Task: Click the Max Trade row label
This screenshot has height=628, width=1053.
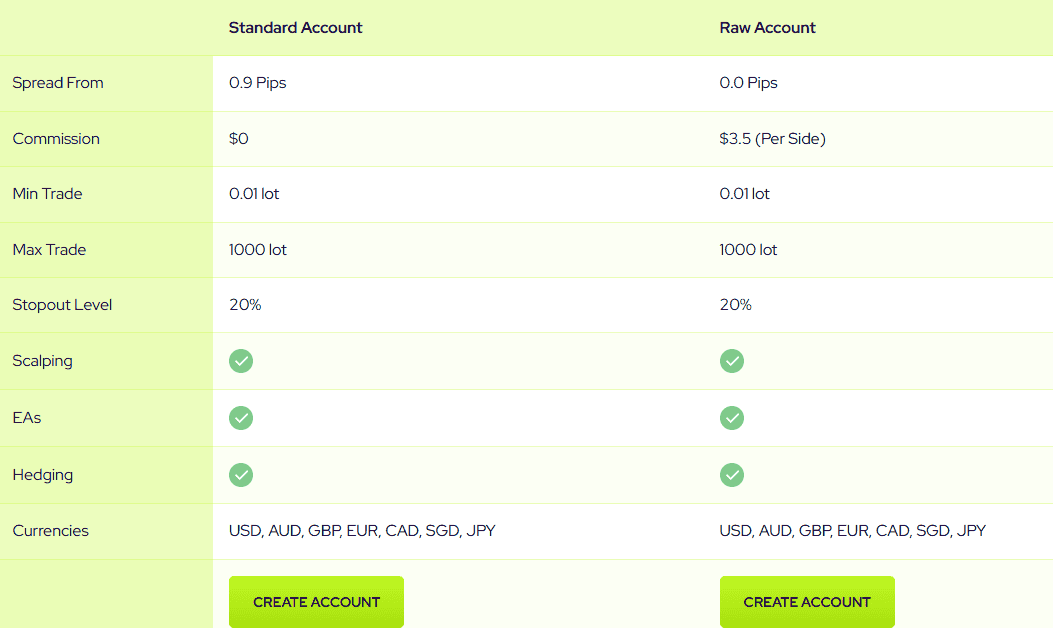Action: click(x=49, y=250)
